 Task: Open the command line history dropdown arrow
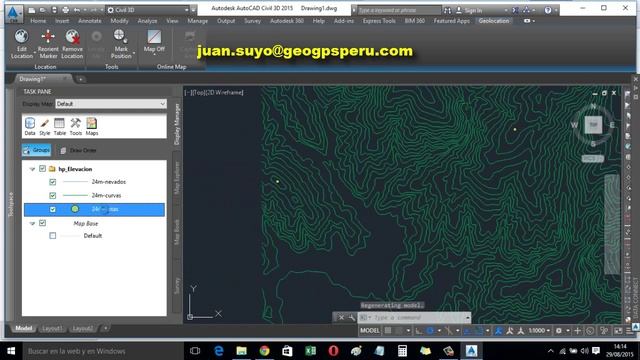468,318
